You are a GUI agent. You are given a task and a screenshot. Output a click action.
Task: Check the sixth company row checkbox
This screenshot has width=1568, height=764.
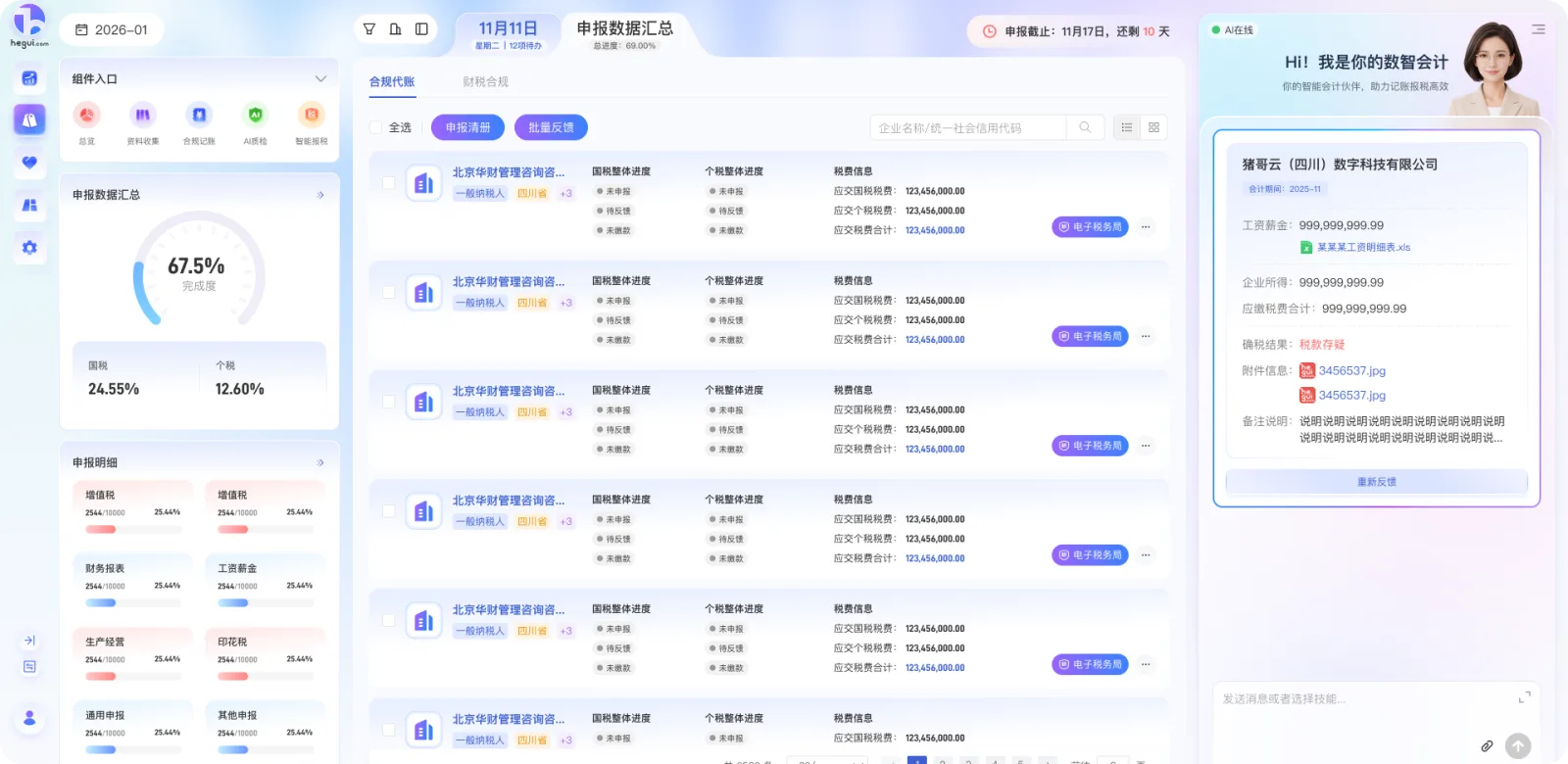(389, 730)
